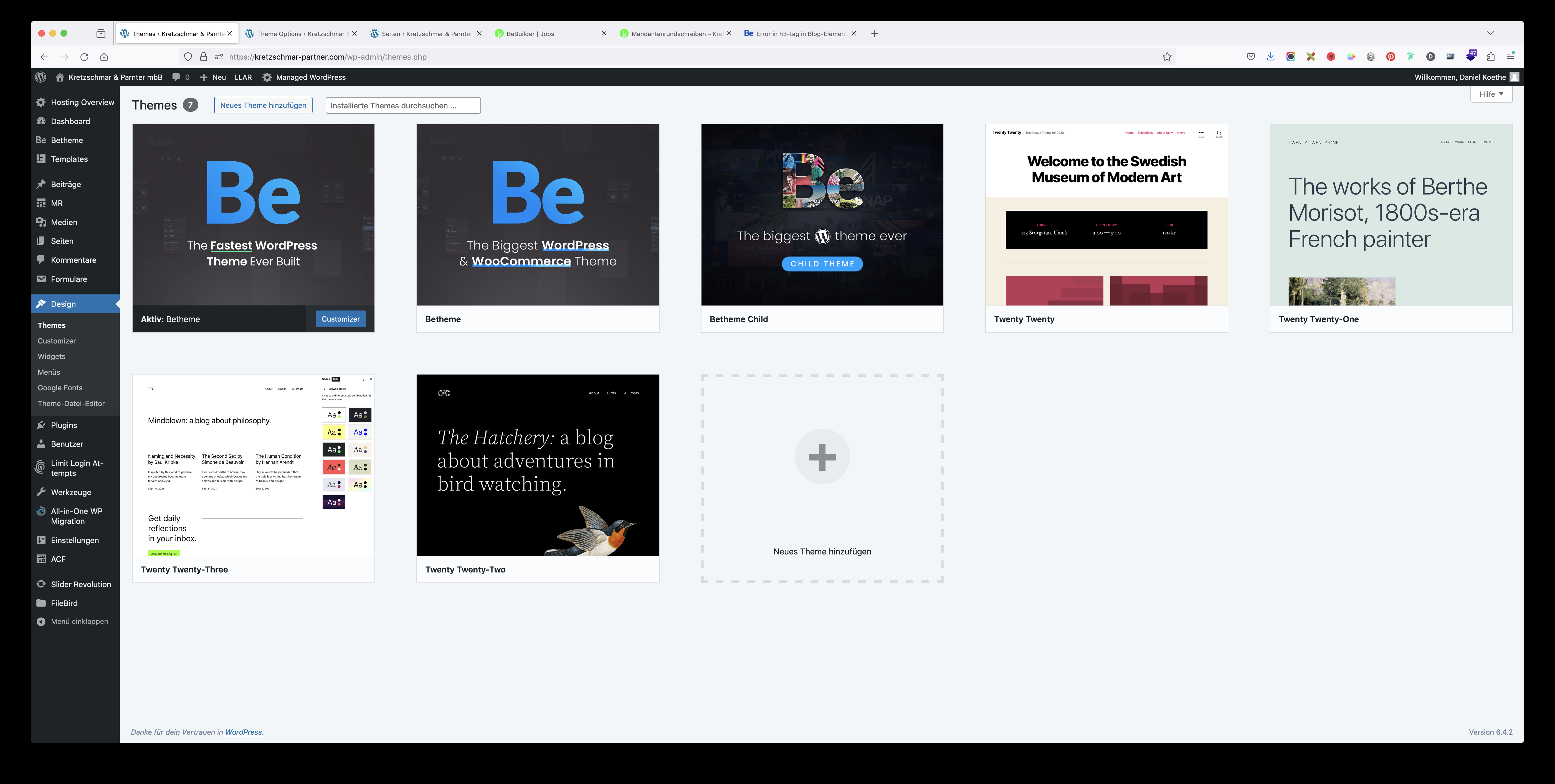
Task: Open the Customizer submenu under Design
Action: point(57,341)
